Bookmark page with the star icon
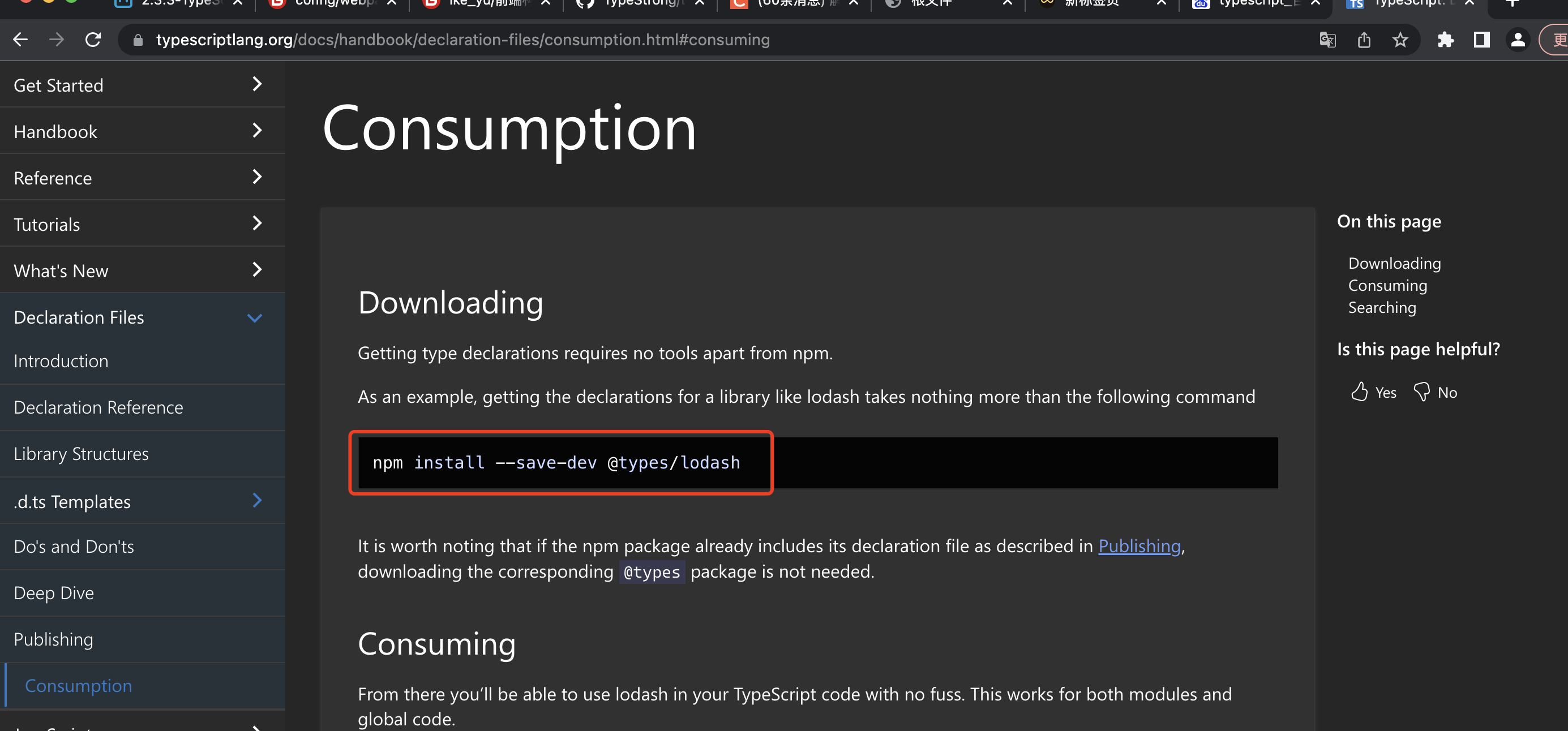 pyautogui.click(x=1400, y=40)
